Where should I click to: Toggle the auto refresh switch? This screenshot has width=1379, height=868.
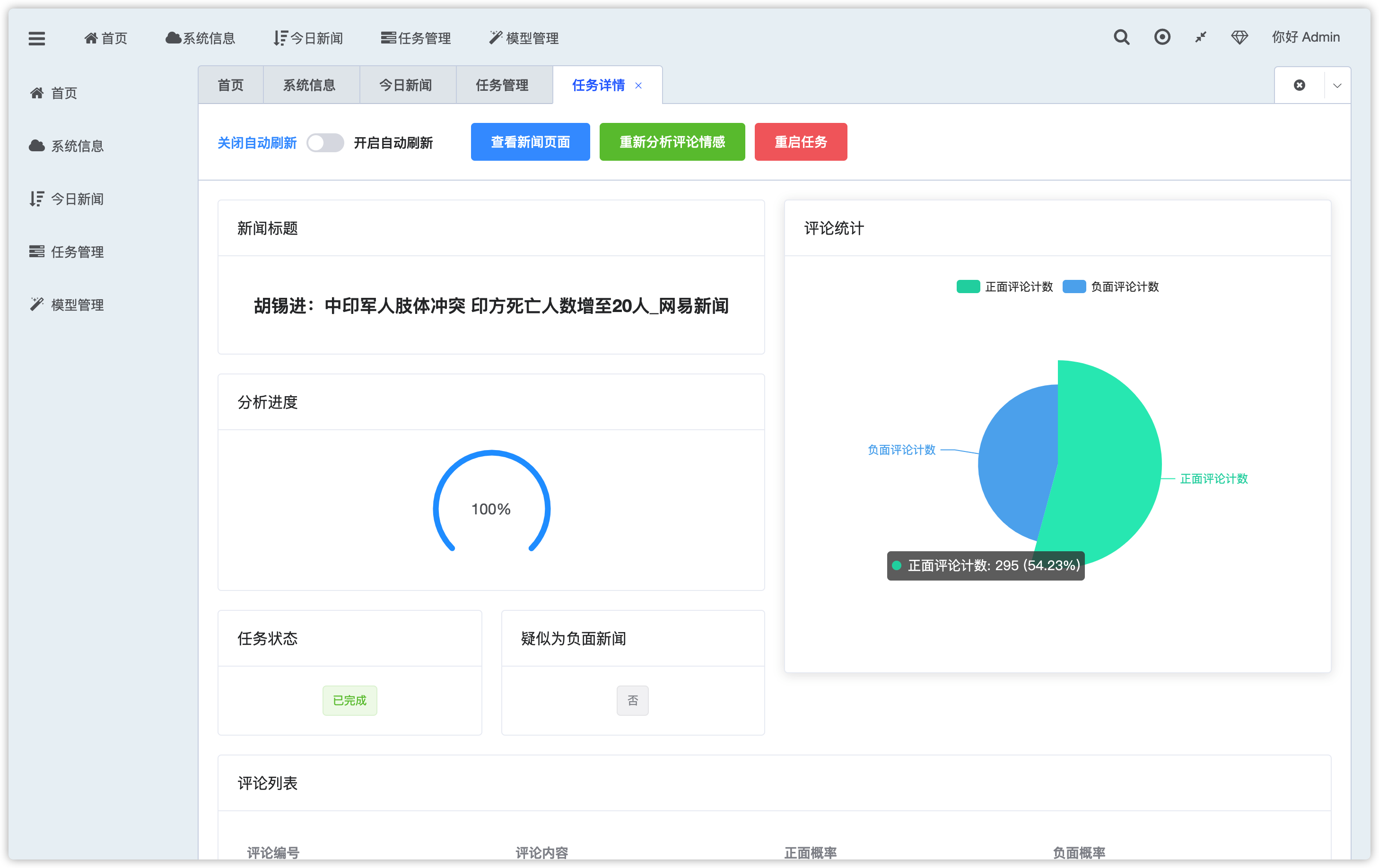pyautogui.click(x=325, y=143)
